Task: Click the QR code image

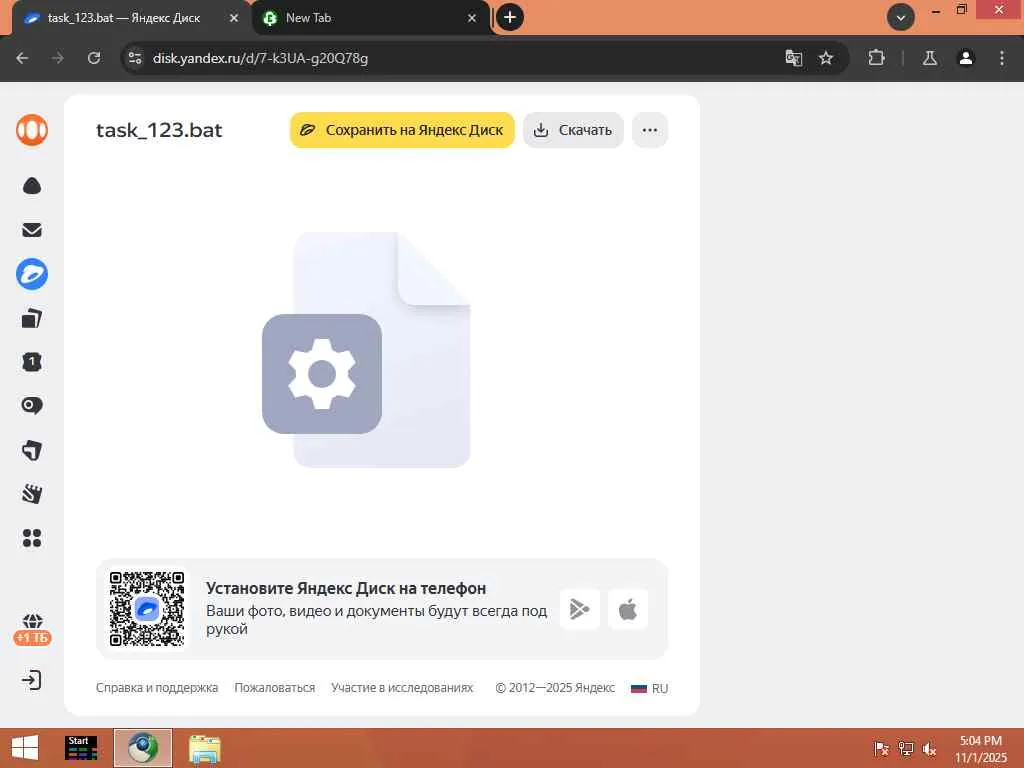Action: [x=147, y=609]
